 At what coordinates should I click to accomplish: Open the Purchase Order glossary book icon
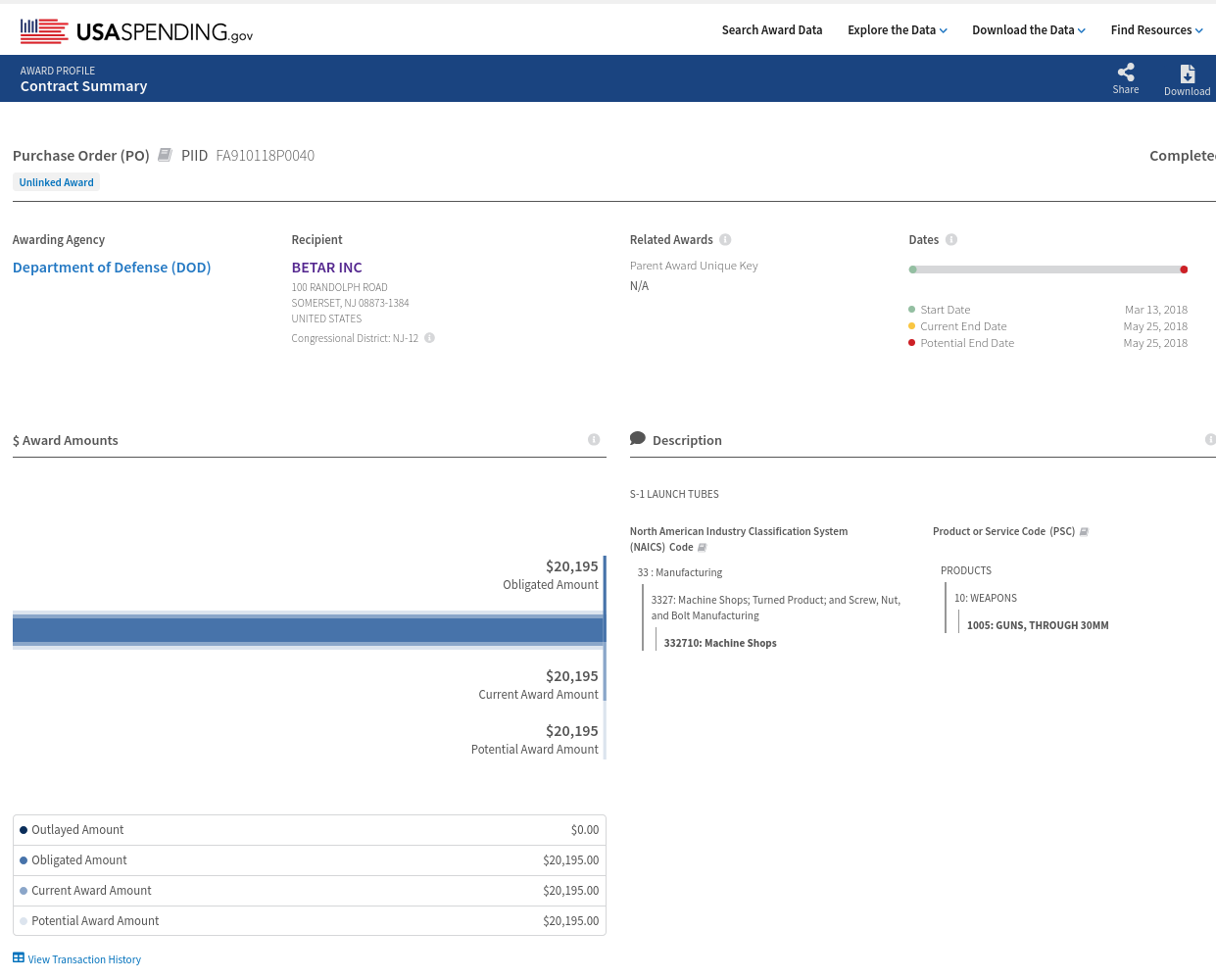click(x=165, y=155)
